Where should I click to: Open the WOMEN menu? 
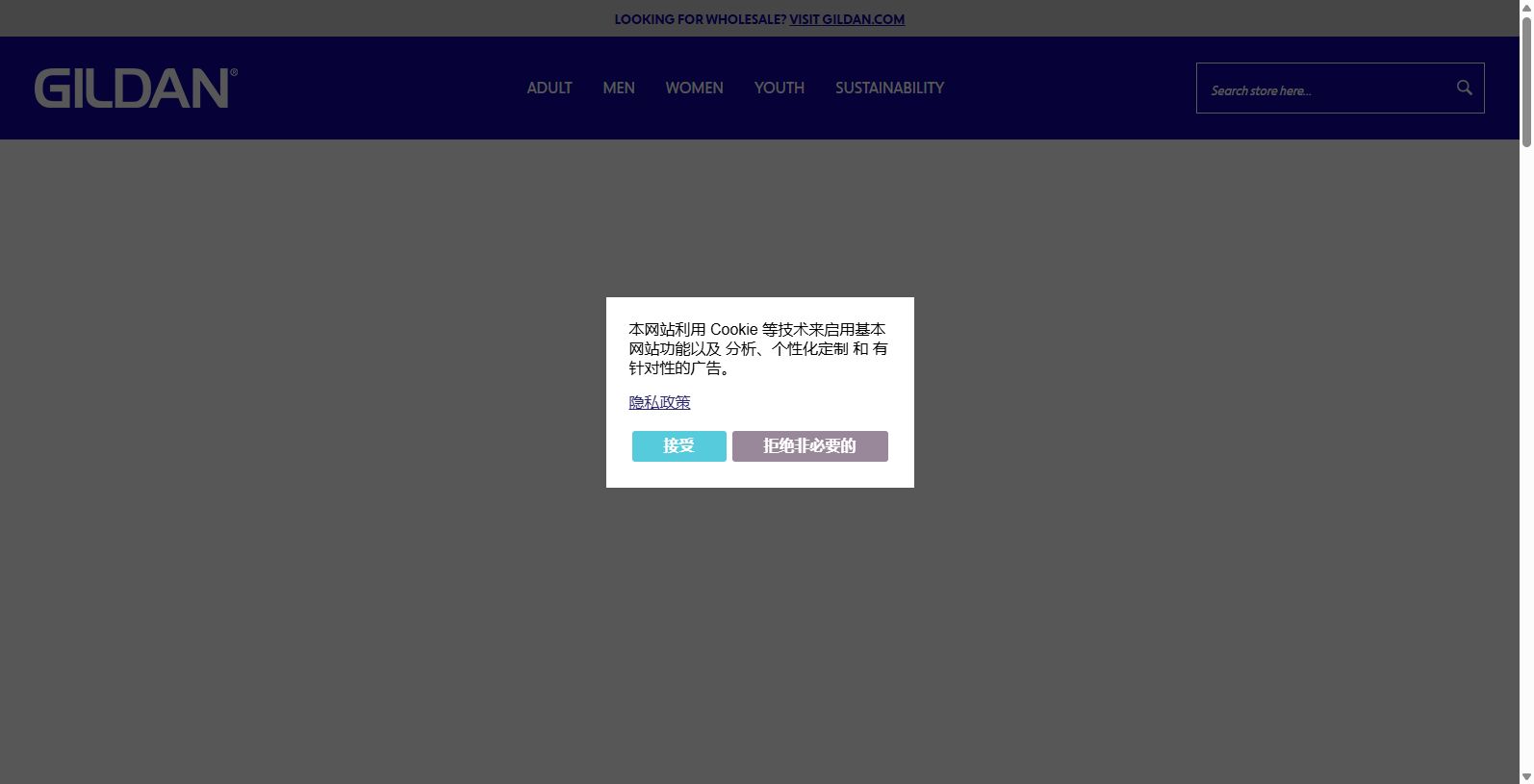[x=694, y=88]
